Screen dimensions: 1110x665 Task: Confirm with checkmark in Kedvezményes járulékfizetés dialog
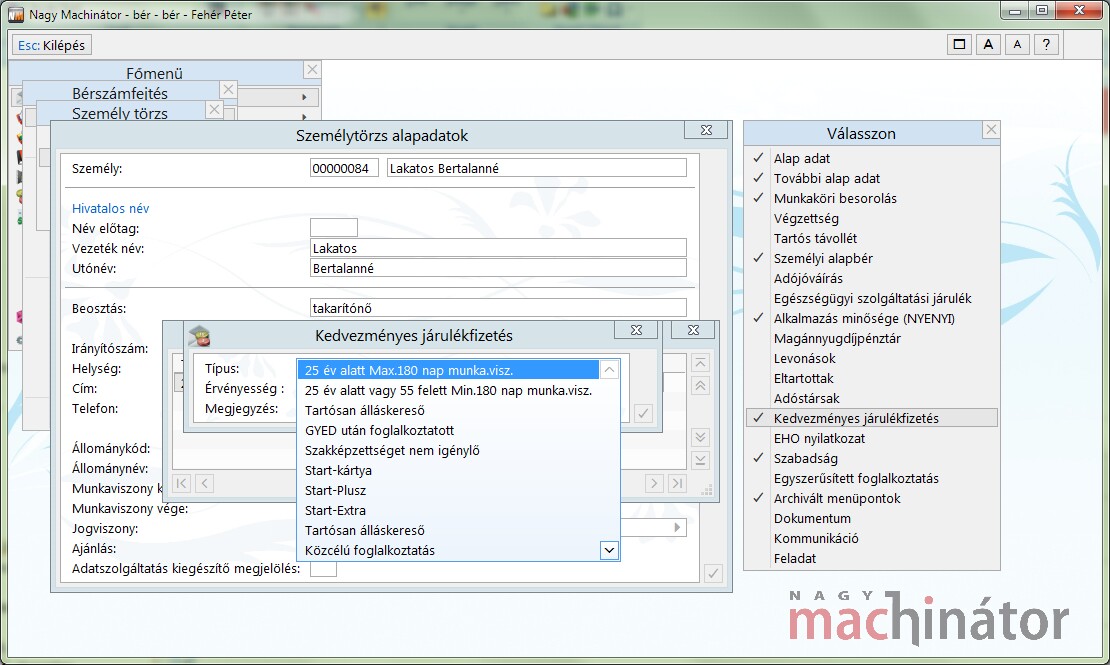tap(643, 413)
